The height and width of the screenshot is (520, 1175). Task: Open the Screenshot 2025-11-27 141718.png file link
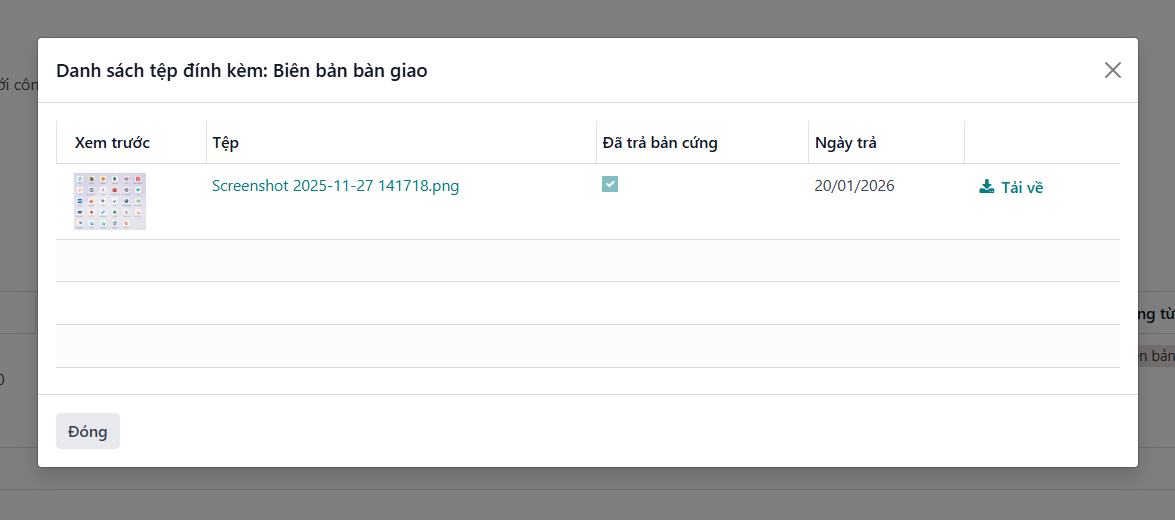[336, 186]
